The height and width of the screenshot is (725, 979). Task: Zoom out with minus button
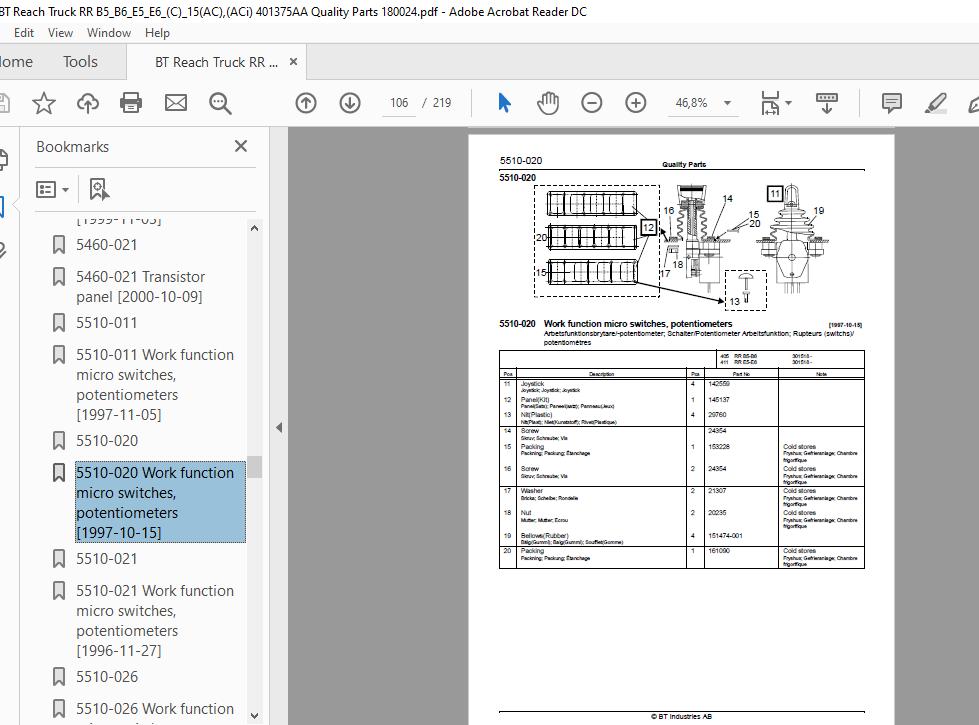(x=591, y=103)
